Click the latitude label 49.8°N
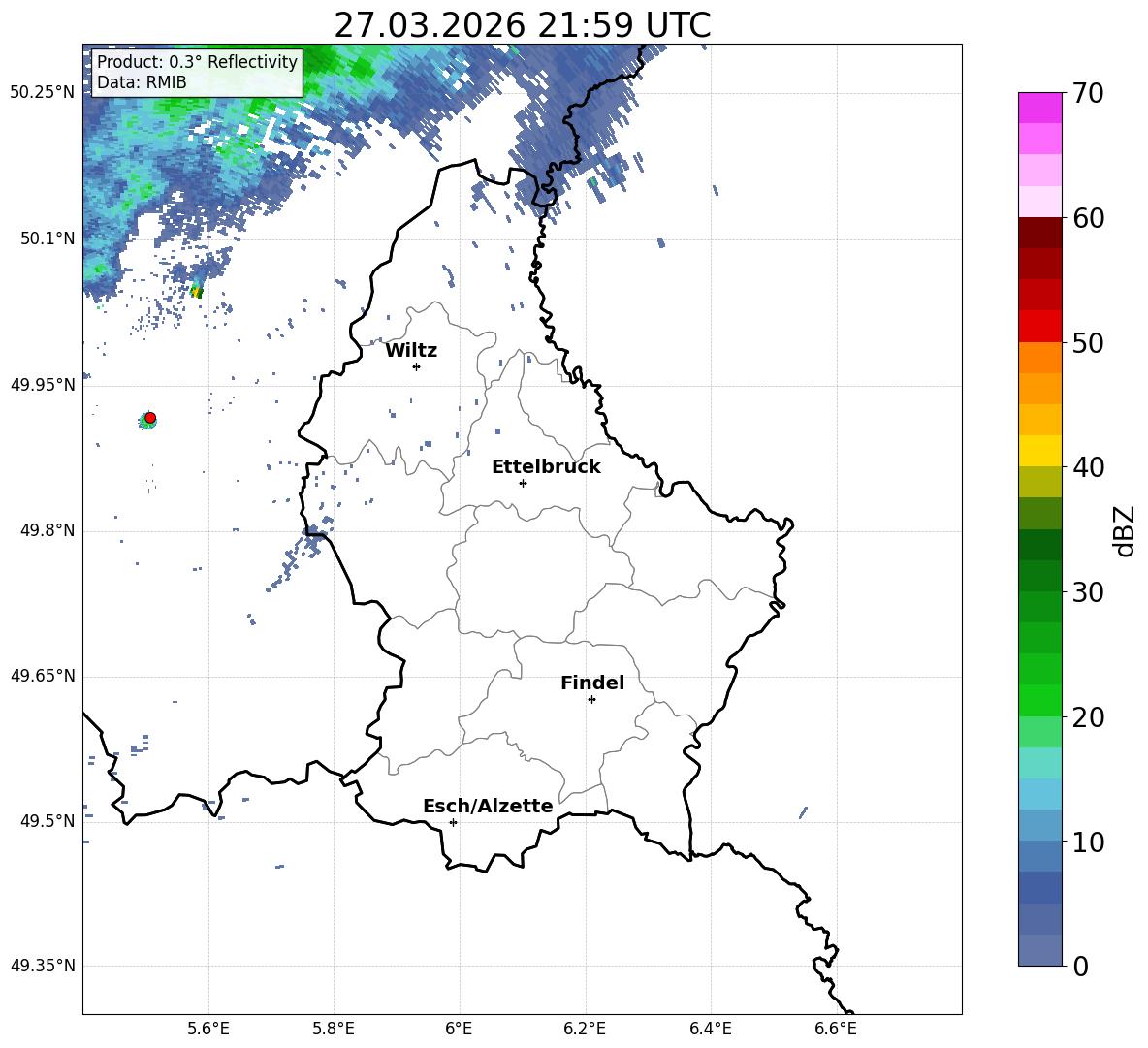This screenshot has width=1148, height=1048. (48, 530)
